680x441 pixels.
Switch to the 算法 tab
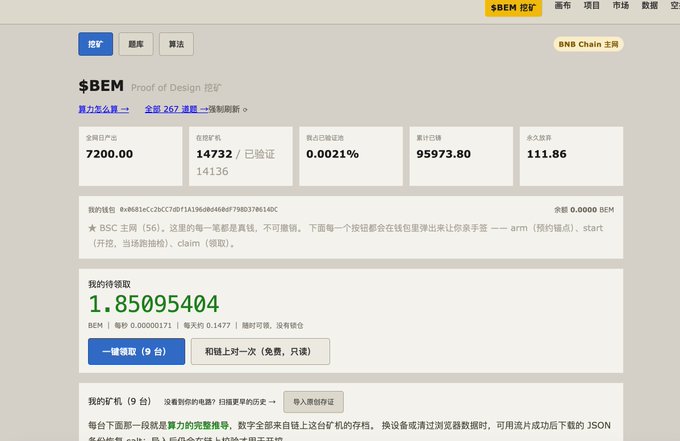[x=176, y=44]
